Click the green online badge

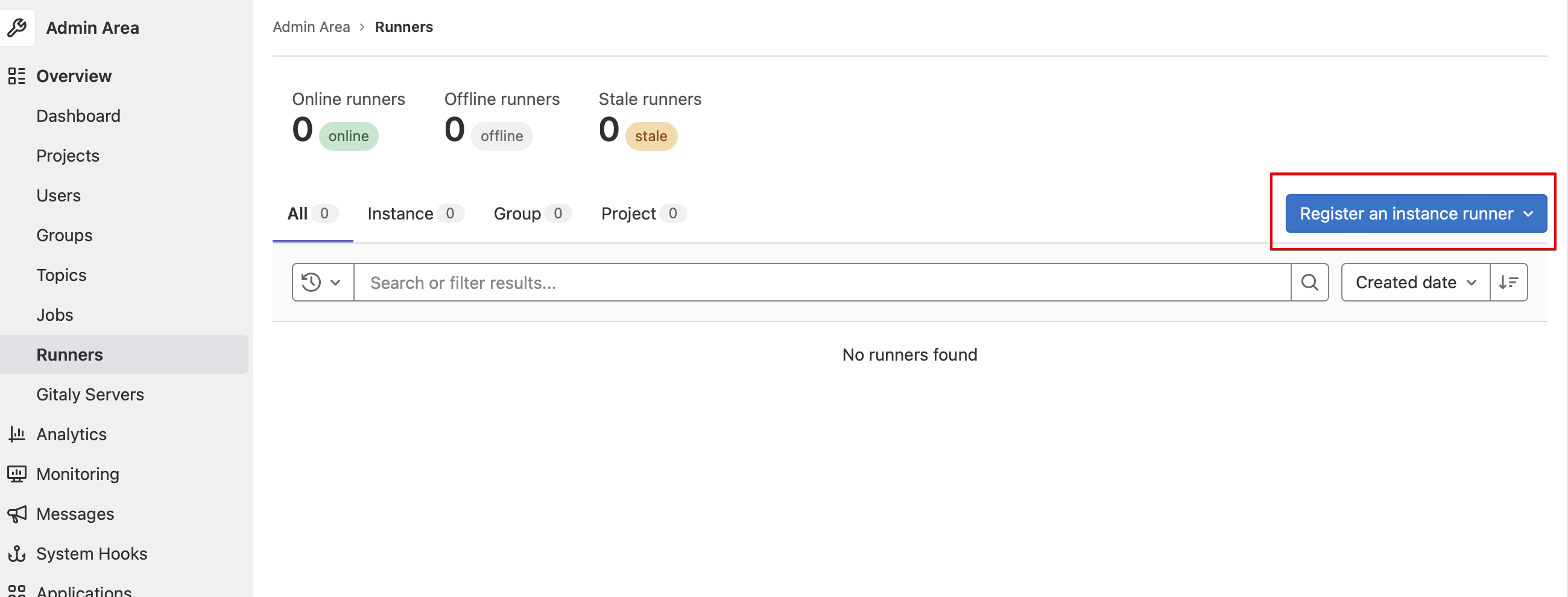pos(348,136)
